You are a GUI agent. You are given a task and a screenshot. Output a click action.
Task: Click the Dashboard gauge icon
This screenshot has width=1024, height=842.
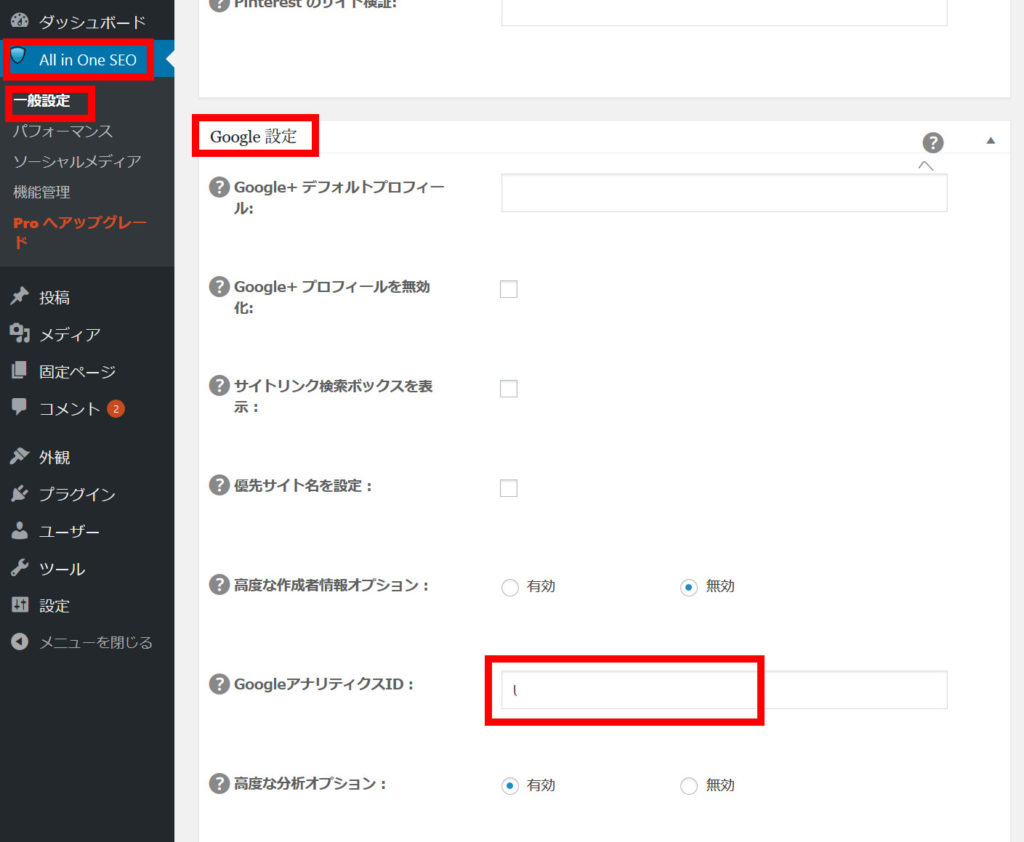pyautogui.click(x=20, y=20)
